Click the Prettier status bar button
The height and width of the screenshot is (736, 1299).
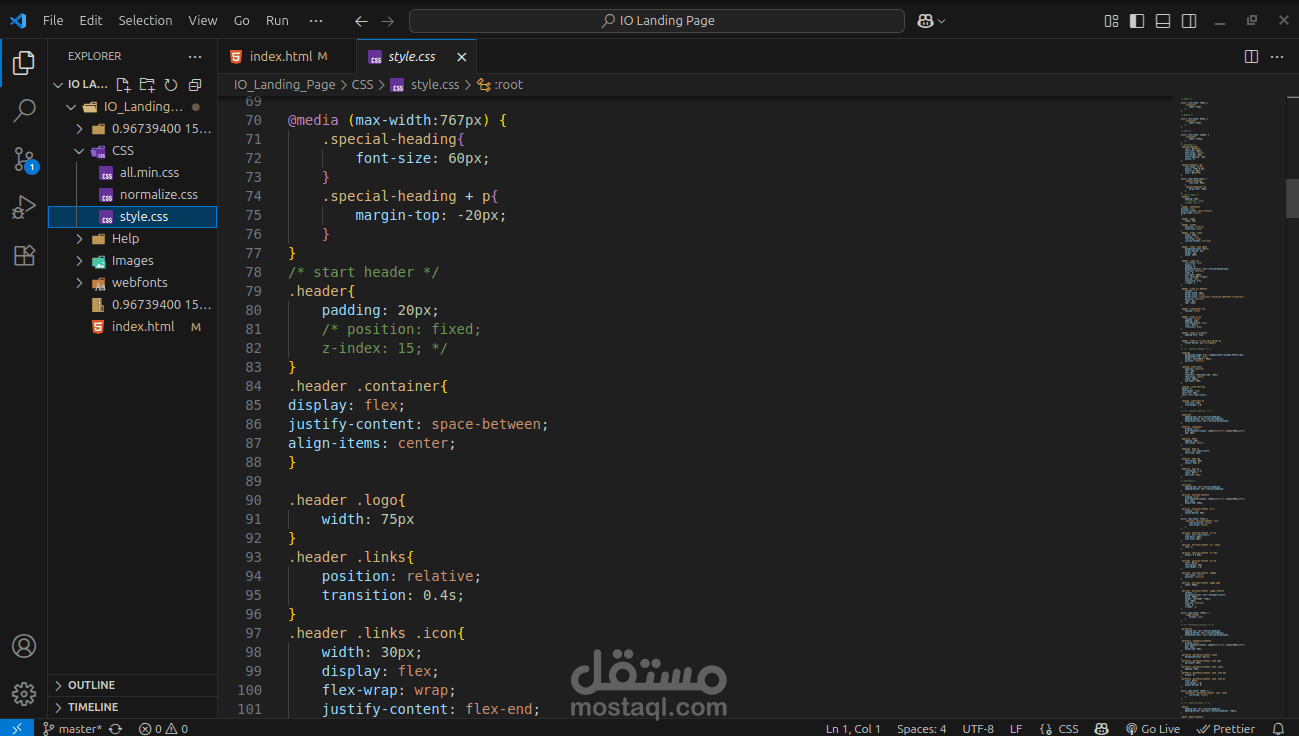coord(1226,728)
